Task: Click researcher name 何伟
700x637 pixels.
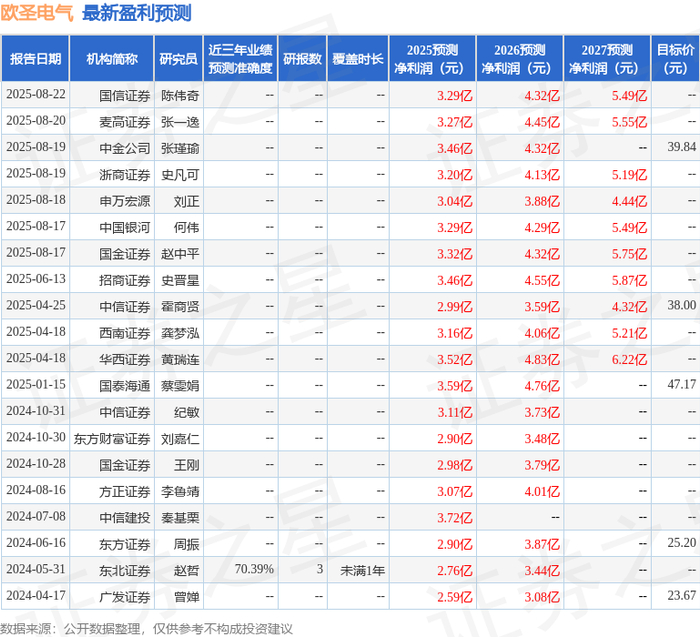Action: pos(187,227)
